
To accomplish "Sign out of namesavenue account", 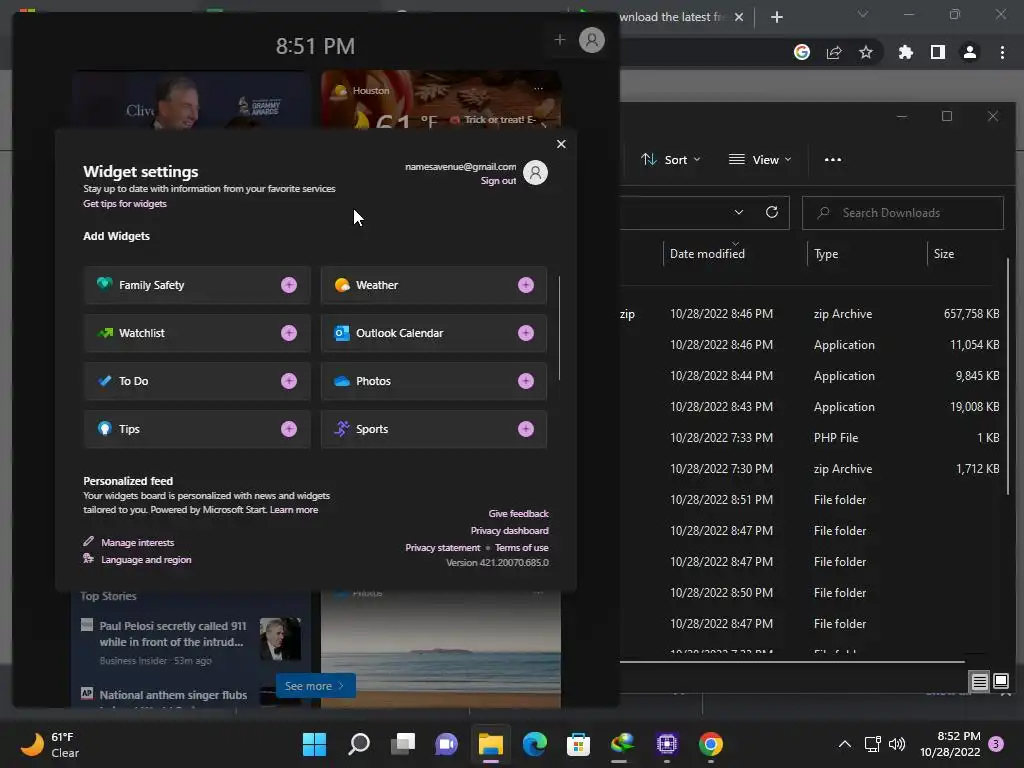I will click(x=498, y=181).
